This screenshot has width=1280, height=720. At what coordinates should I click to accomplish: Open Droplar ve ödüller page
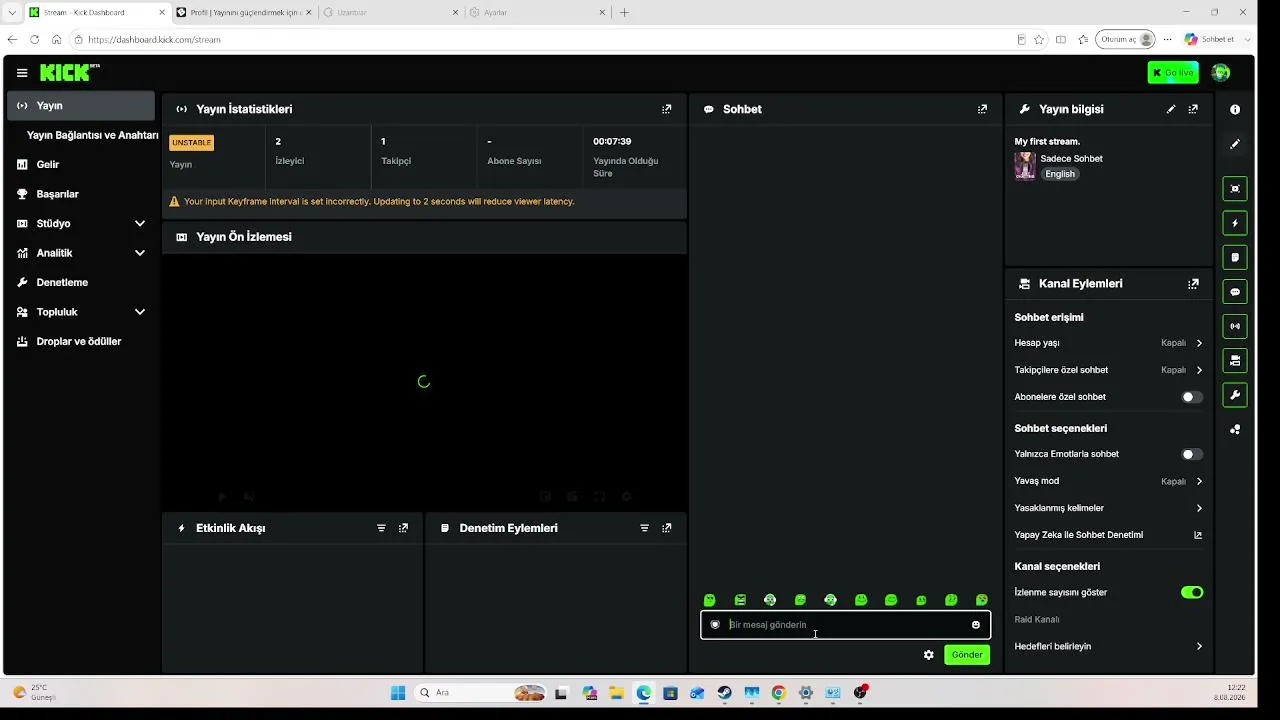click(81, 342)
